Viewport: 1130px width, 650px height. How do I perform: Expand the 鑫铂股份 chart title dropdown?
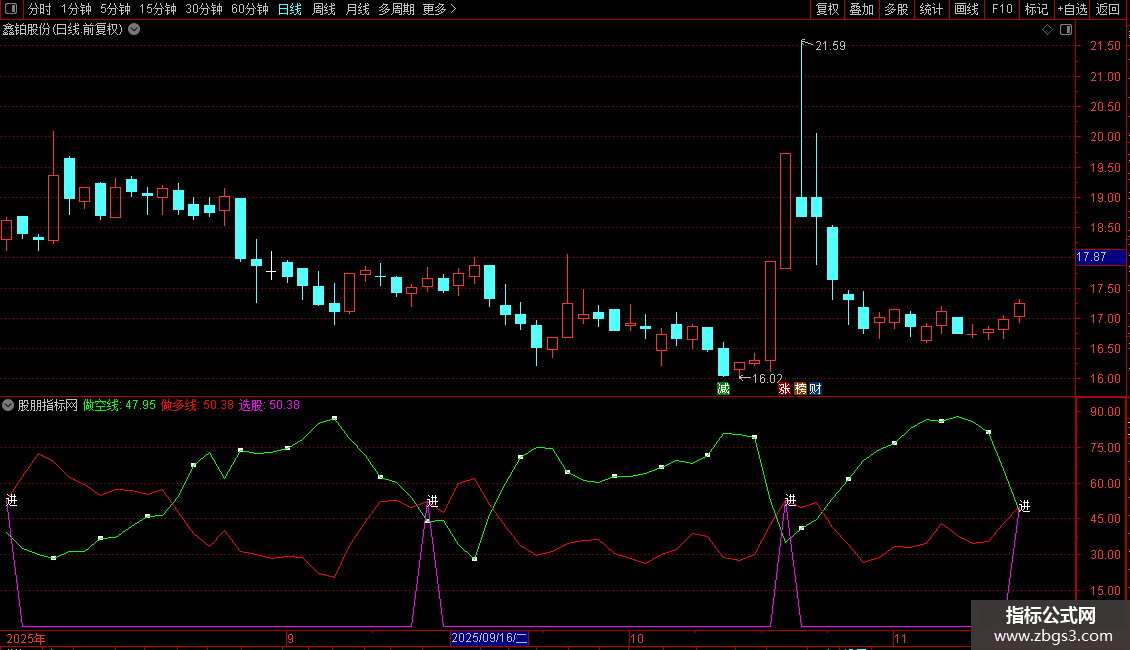[x=134, y=30]
